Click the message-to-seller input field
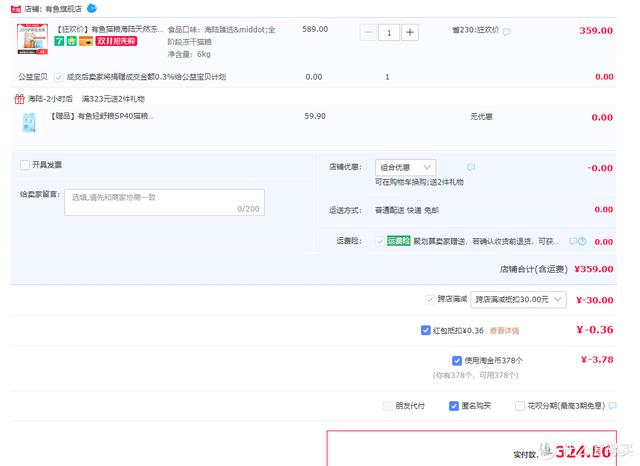The height and width of the screenshot is (466, 640). pos(164,203)
